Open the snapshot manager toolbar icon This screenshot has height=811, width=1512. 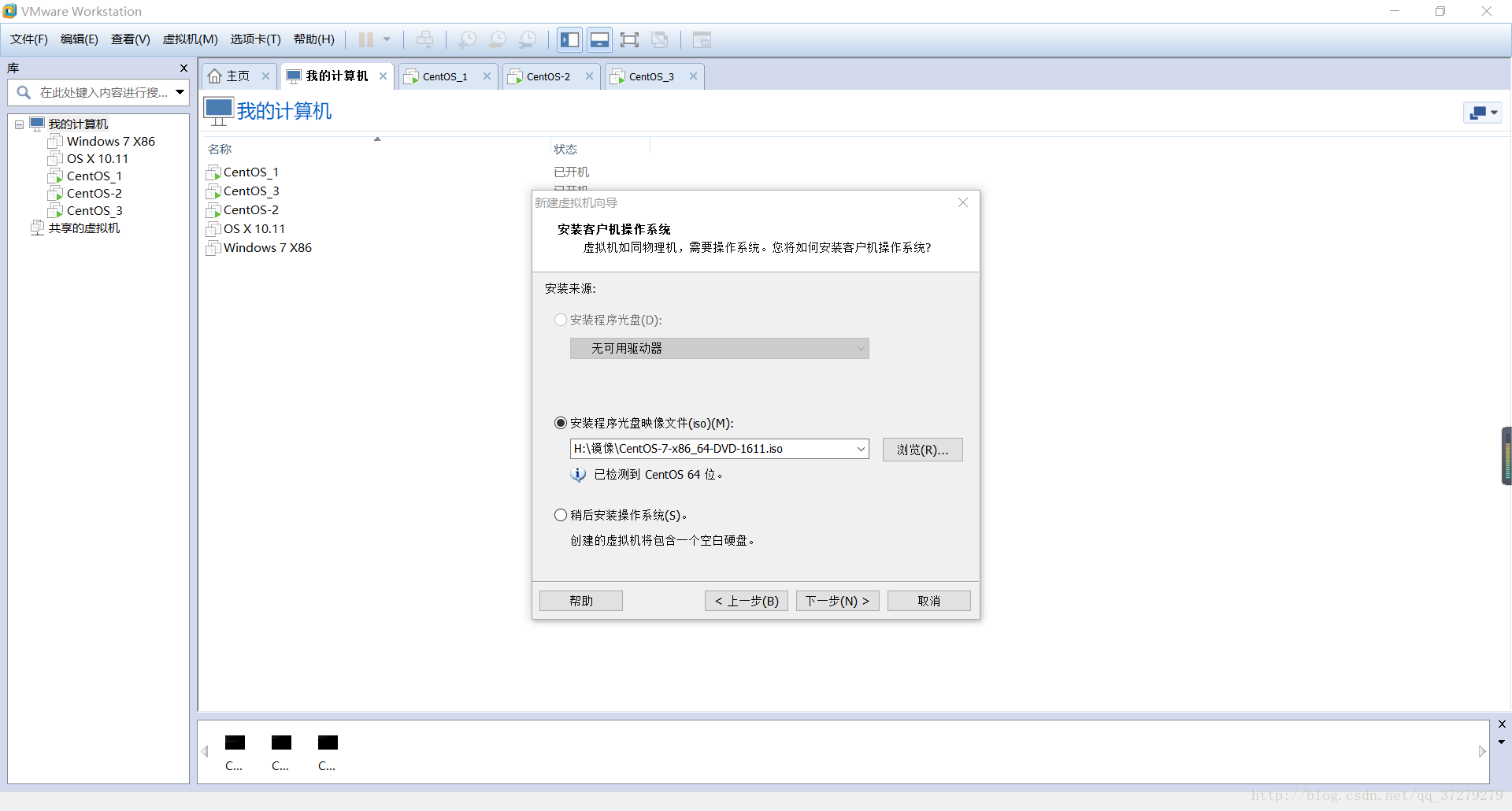[528, 39]
